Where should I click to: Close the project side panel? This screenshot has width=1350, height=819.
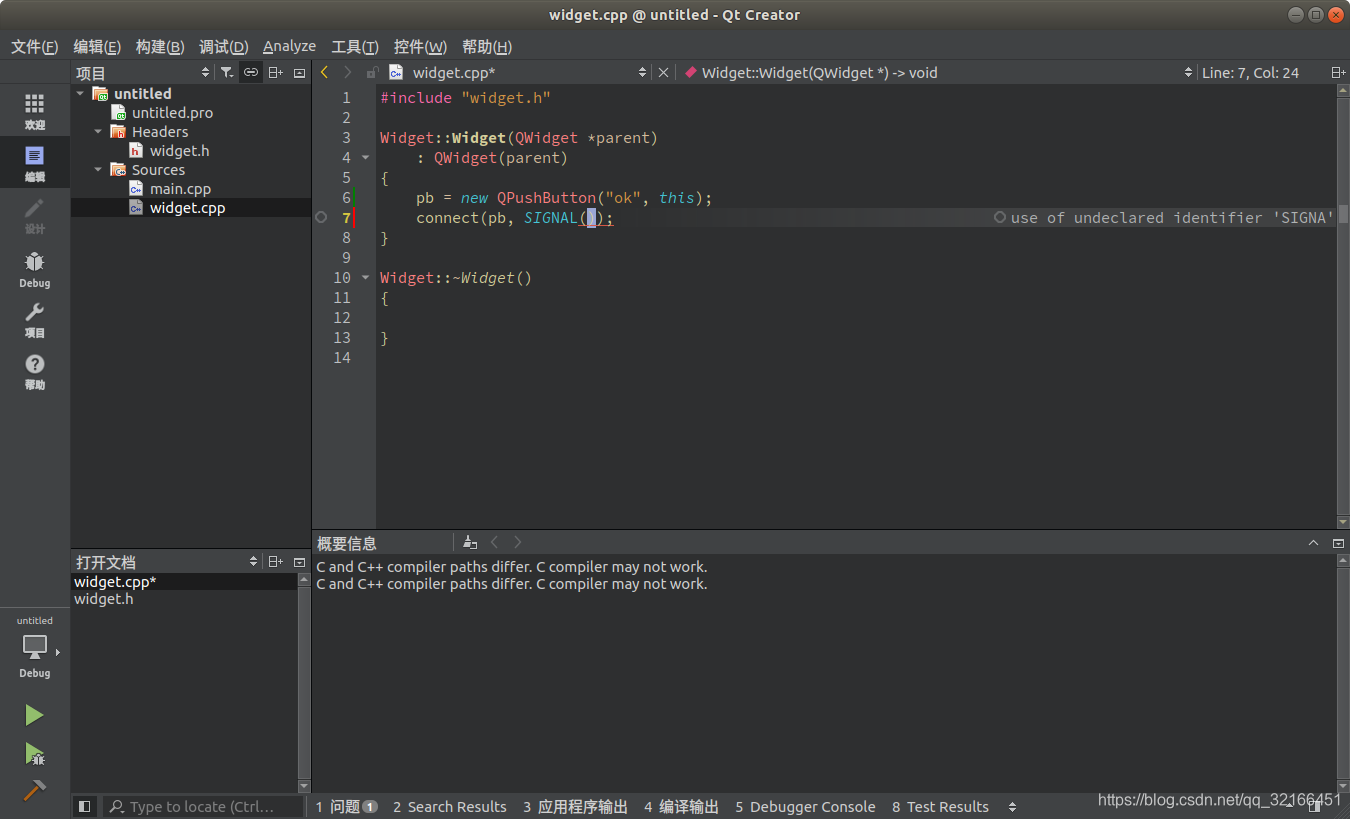pos(299,72)
